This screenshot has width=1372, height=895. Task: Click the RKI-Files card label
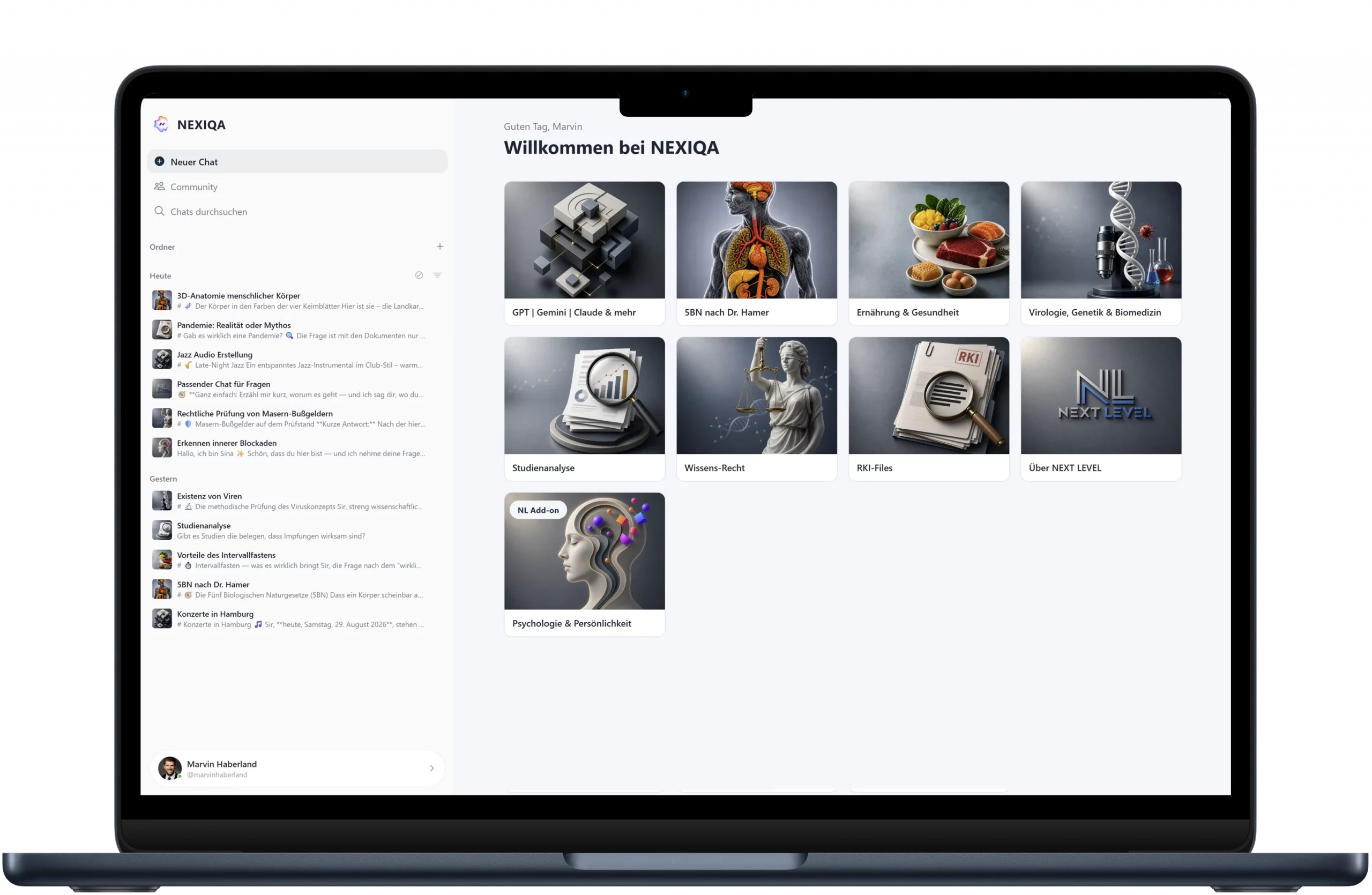pyautogui.click(x=874, y=467)
